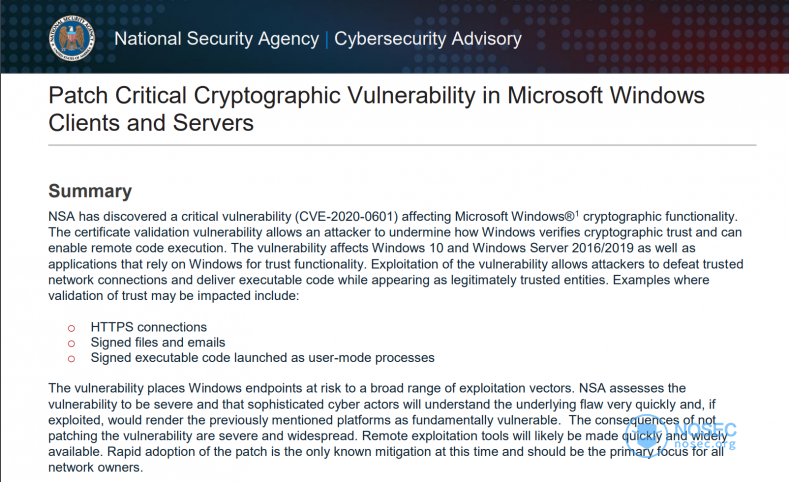Click bullet beside Signed files and emails
This screenshot has height=482, width=789.
71,344
